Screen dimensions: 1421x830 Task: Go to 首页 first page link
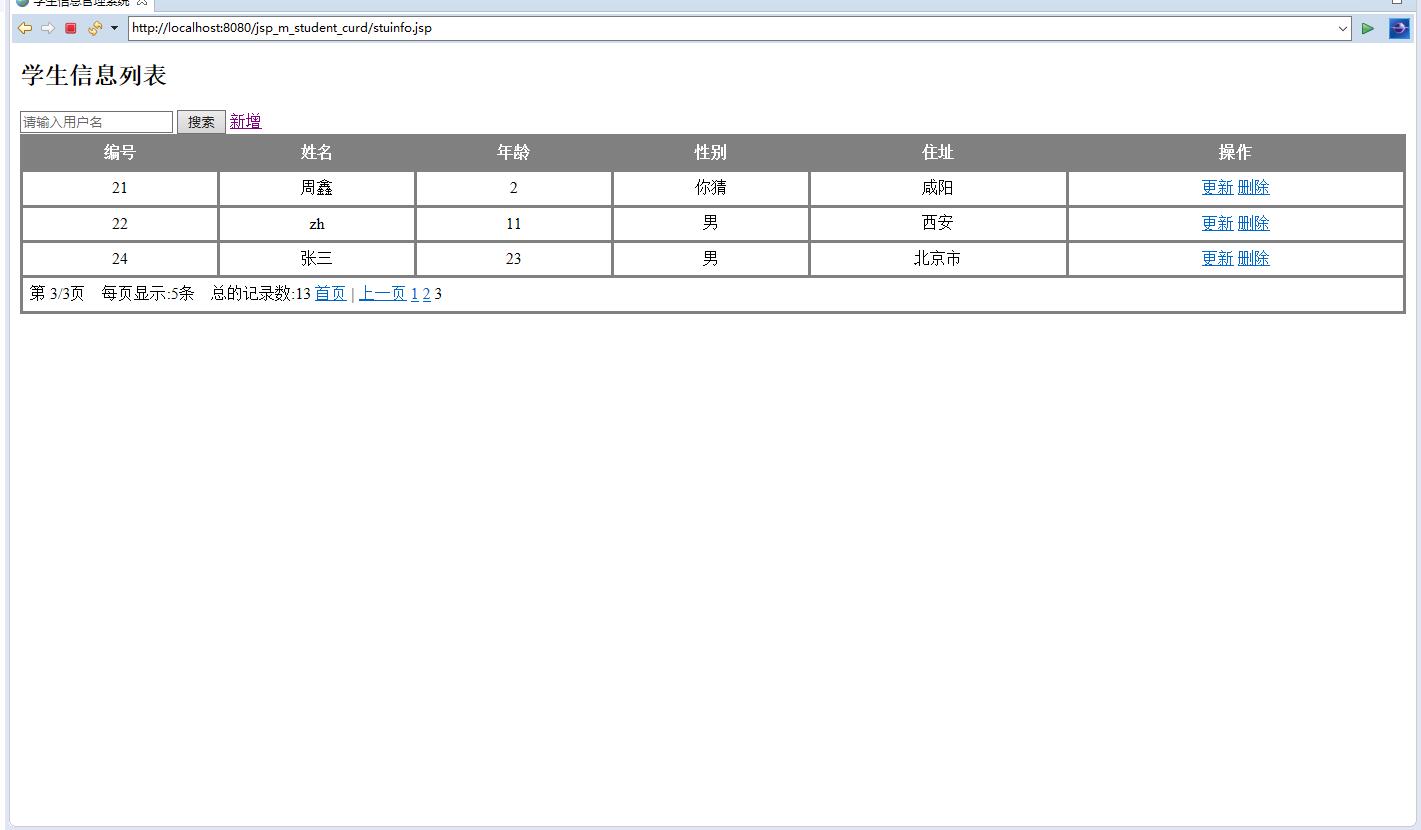tap(330, 293)
